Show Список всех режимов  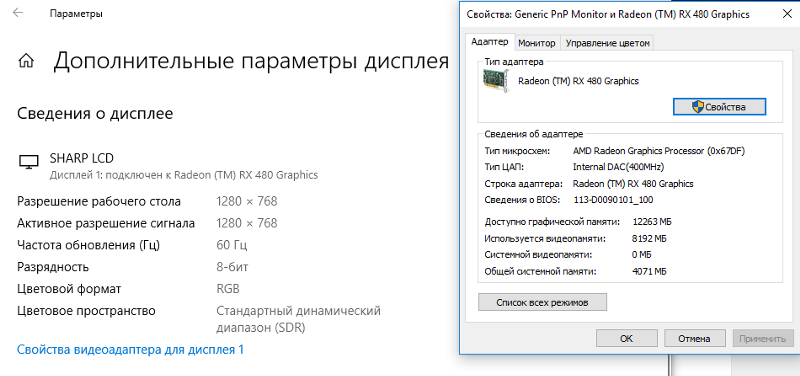tap(542, 302)
